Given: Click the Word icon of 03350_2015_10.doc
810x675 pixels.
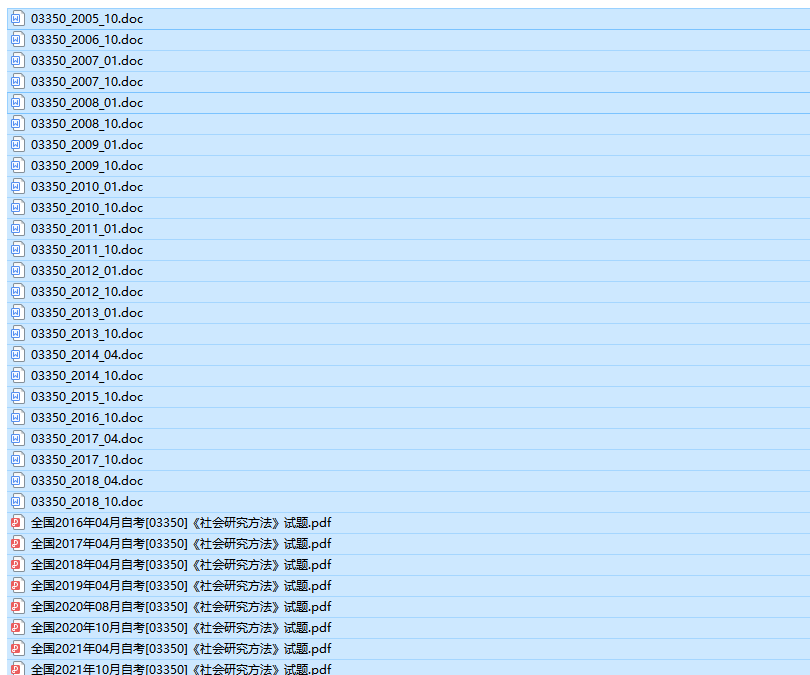Looking at the screenshot, I should (18, 397).
